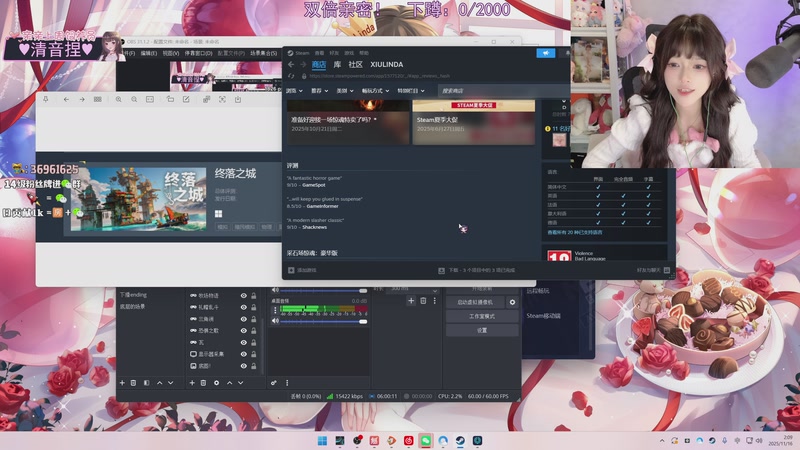Click edit image icon in viewer toolbar
The height and width of the screenshot is (450, 800).
186,99
